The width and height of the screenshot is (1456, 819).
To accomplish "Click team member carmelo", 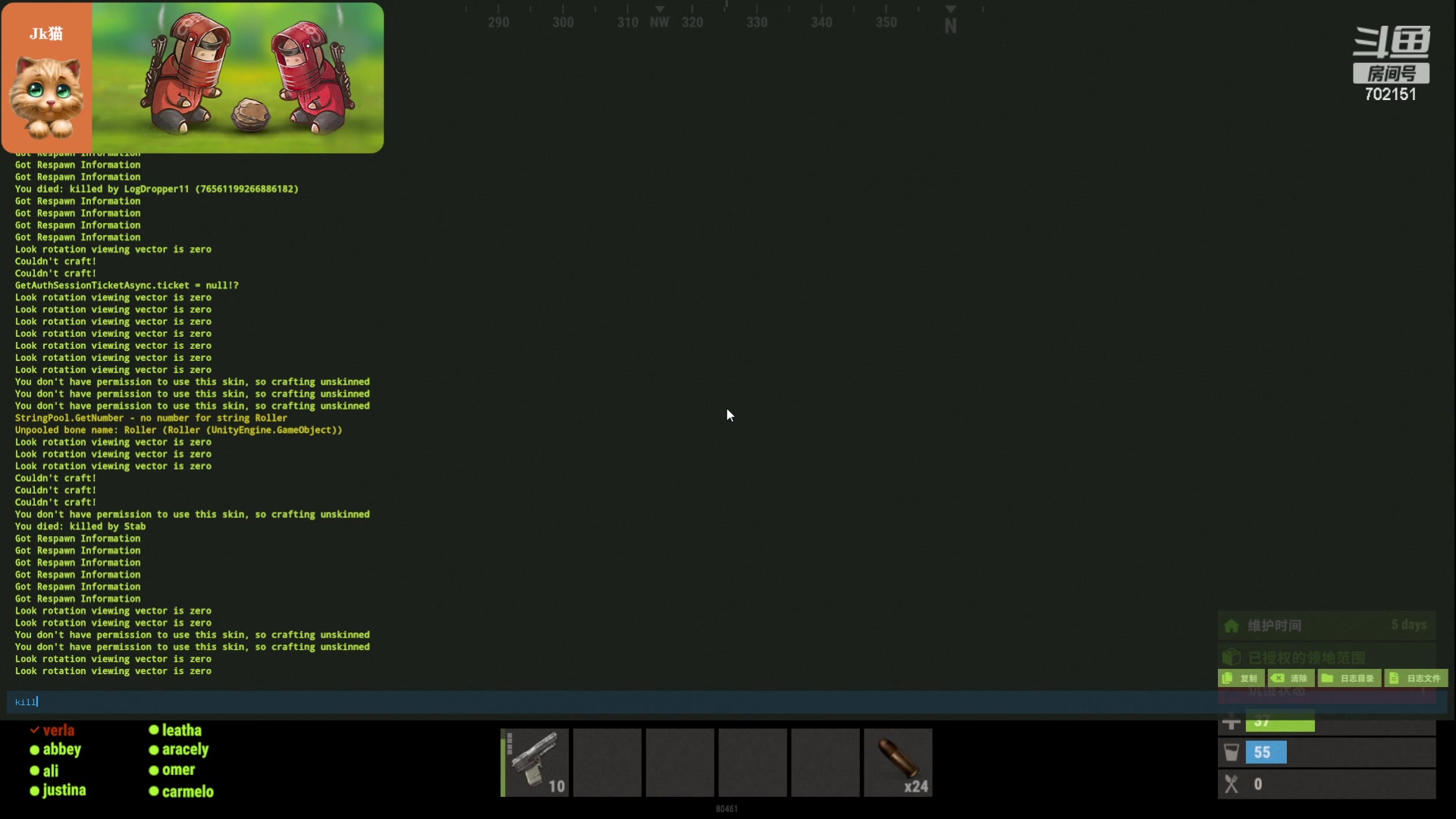I will pos(187,792).
